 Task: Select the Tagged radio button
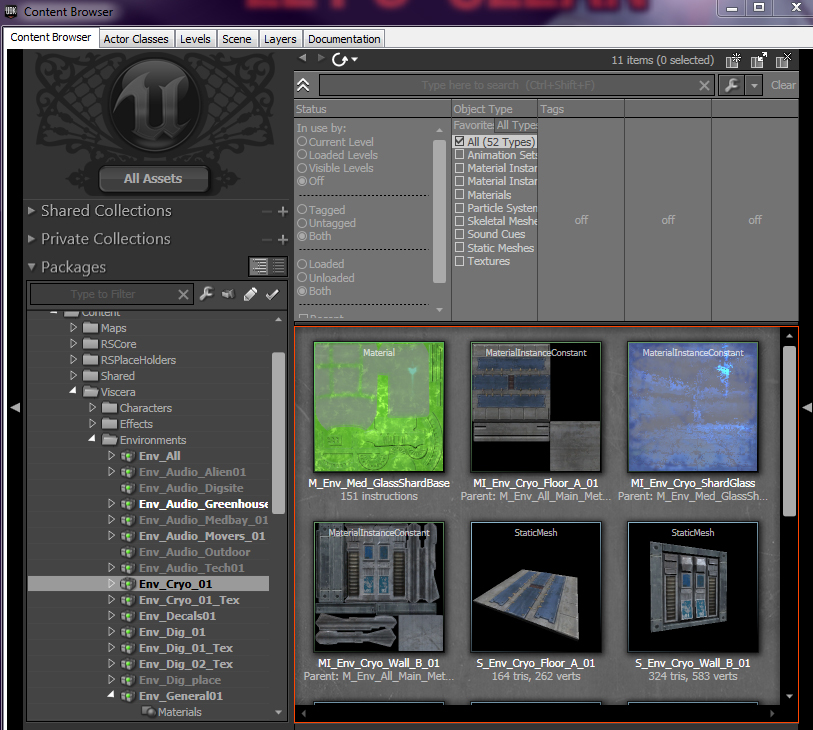pyautogui.click(x=302, y=209)
